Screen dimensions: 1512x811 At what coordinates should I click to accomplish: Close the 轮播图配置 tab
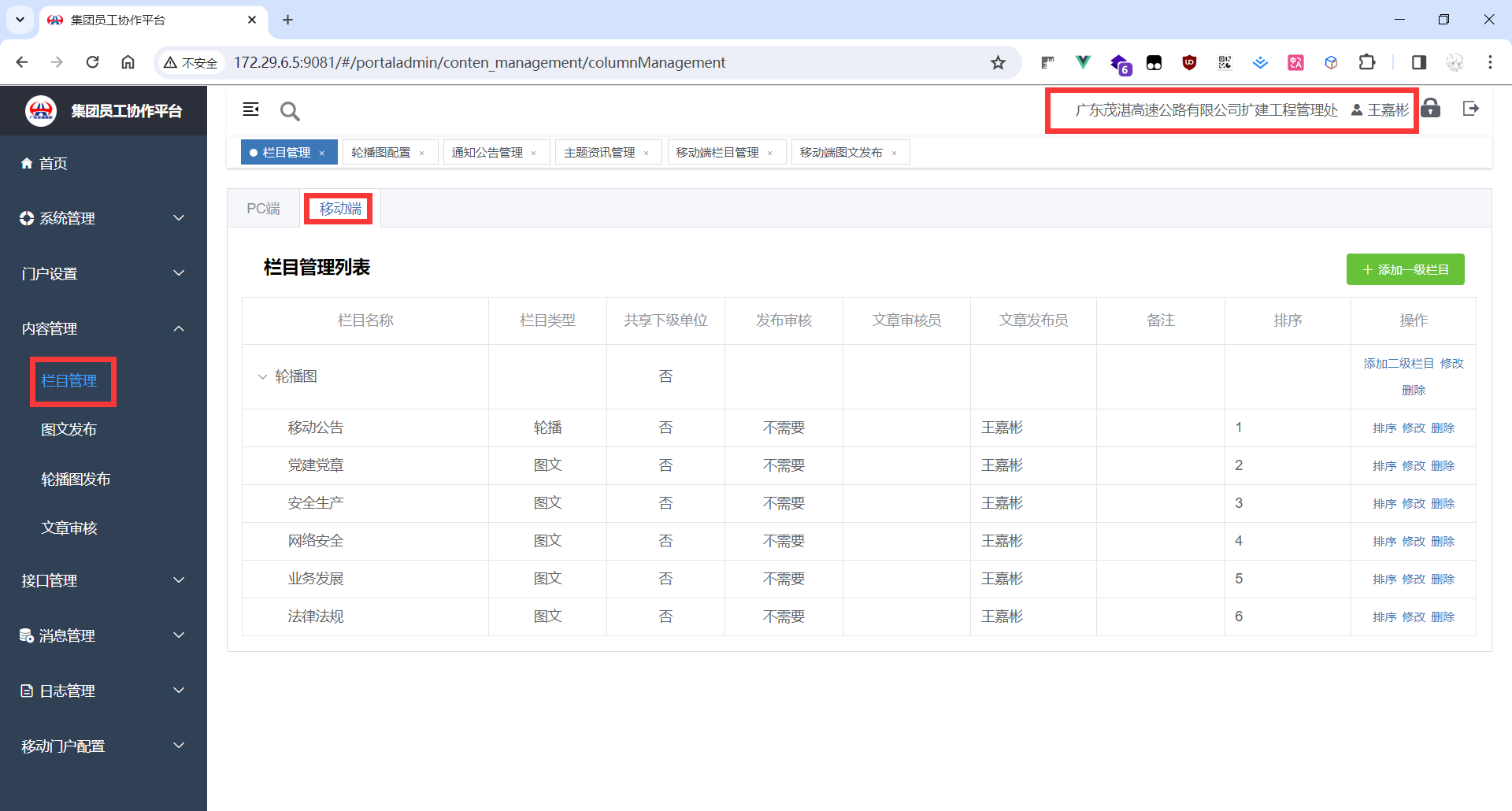[x=422, y=153]
